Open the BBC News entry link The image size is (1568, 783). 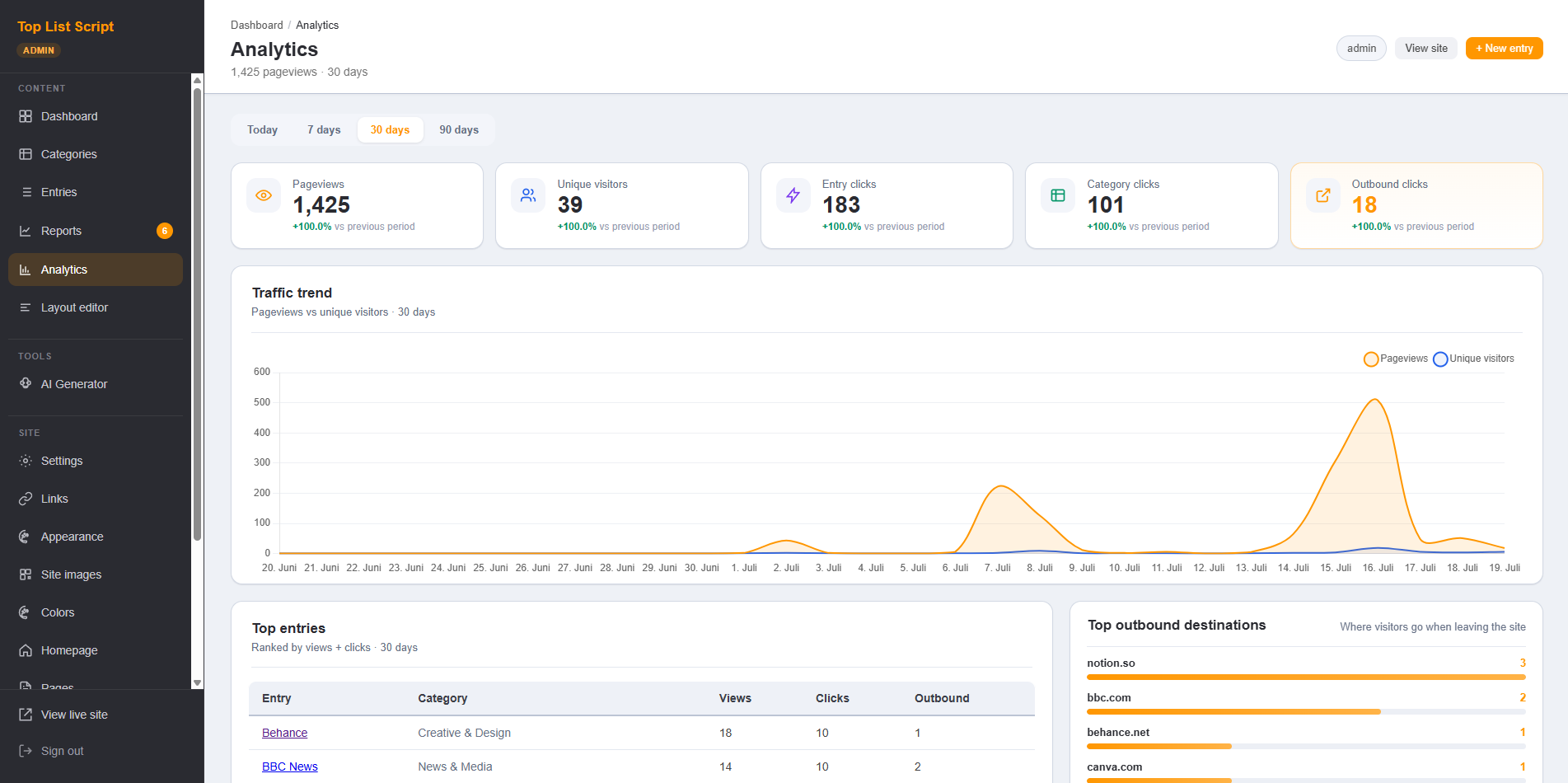tap(289, 767)
